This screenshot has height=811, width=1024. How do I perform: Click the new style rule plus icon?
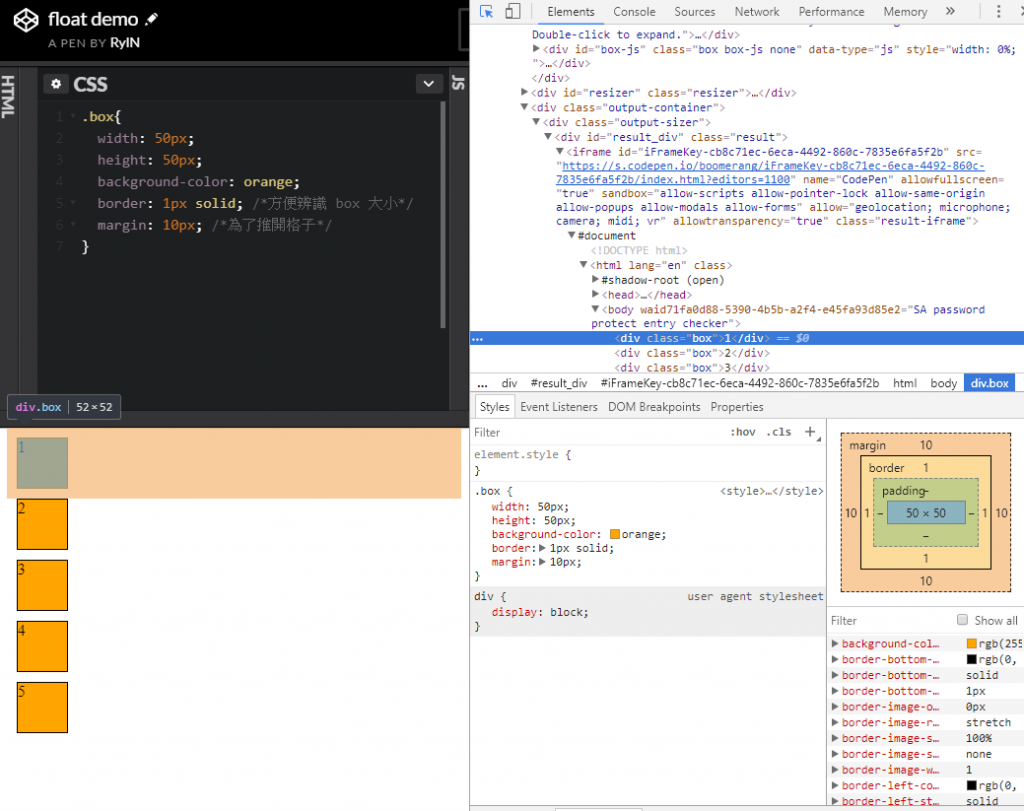coord(810,432)
